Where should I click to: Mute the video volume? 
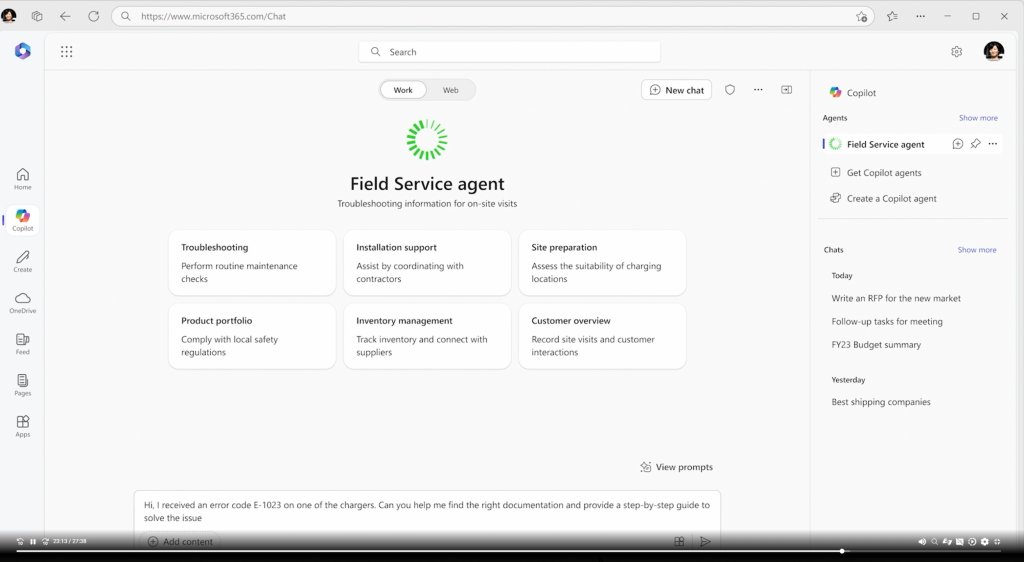[x=922, y=541]
